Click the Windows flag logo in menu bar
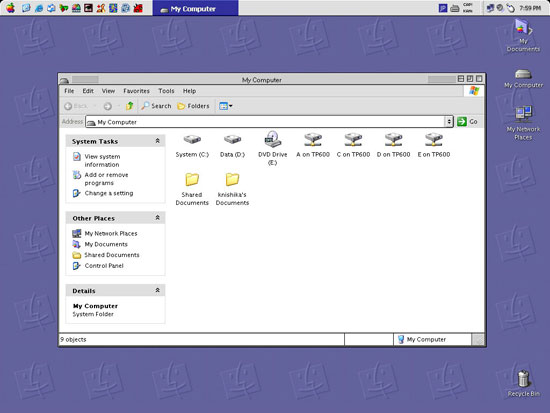The width and height of the screenshot is (550, 413). [474, 91]
